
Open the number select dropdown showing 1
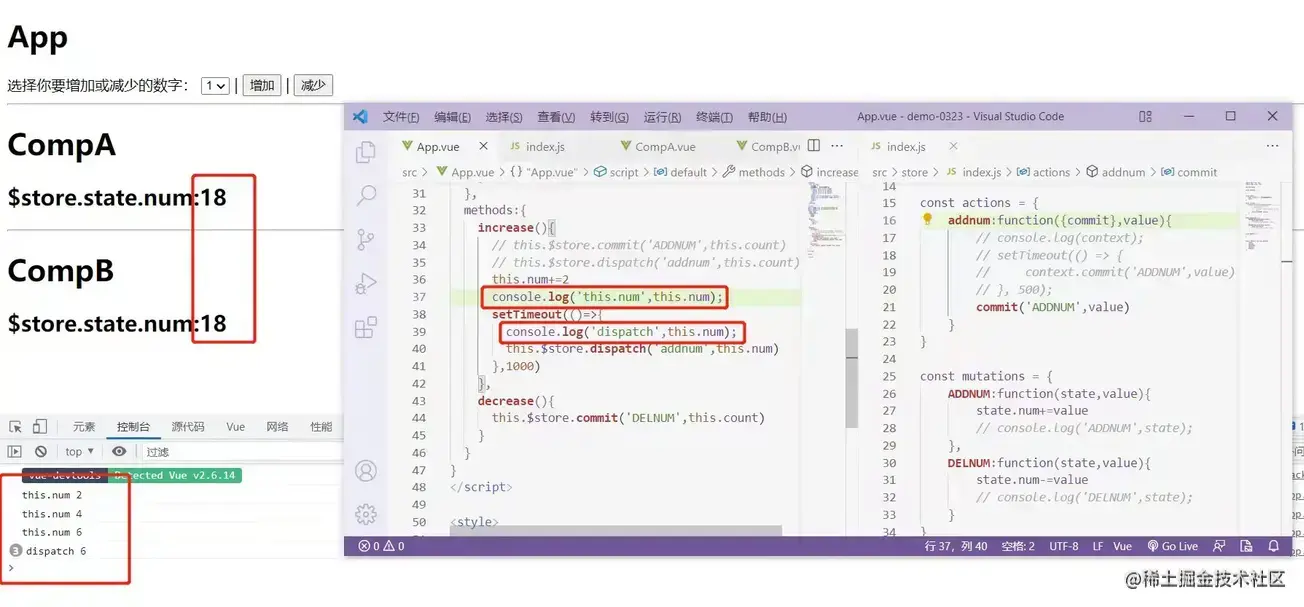point(215,86)
